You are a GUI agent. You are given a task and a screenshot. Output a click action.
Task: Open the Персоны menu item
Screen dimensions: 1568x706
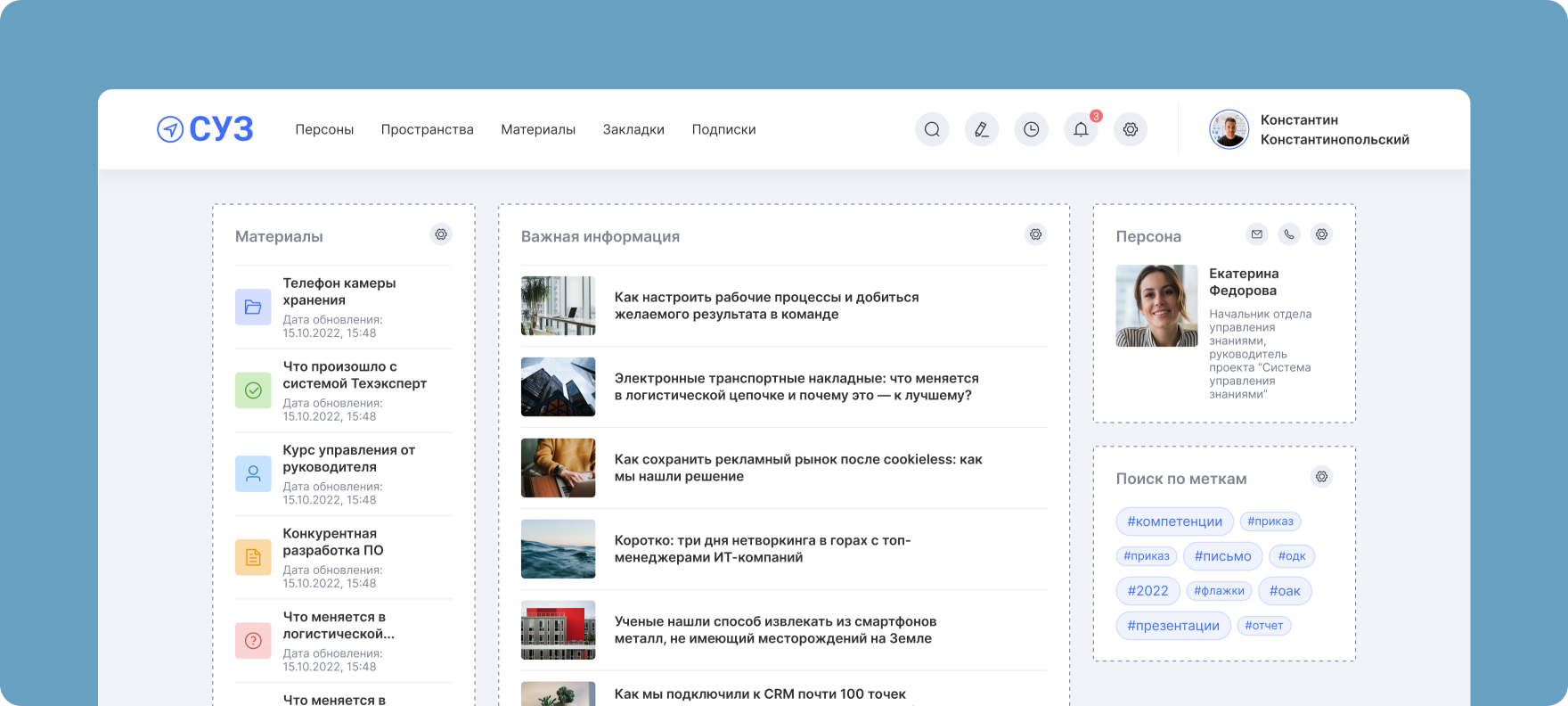tap(324, 129)
